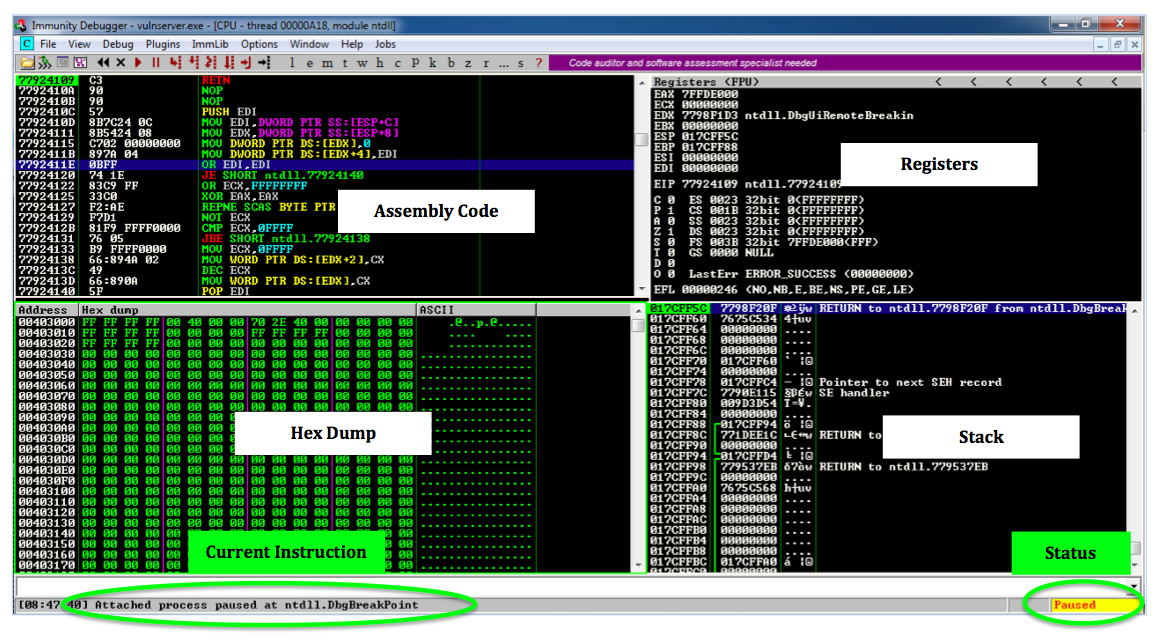This screenshot has height=641, width=1155.
Task: Open the Window menu
Action: pyautogui.click(x=309, y=44)
